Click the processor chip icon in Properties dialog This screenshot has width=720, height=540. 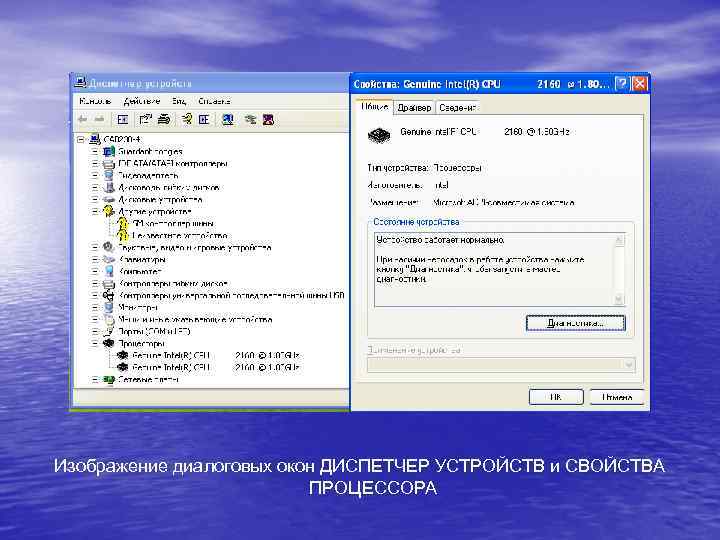379,135
